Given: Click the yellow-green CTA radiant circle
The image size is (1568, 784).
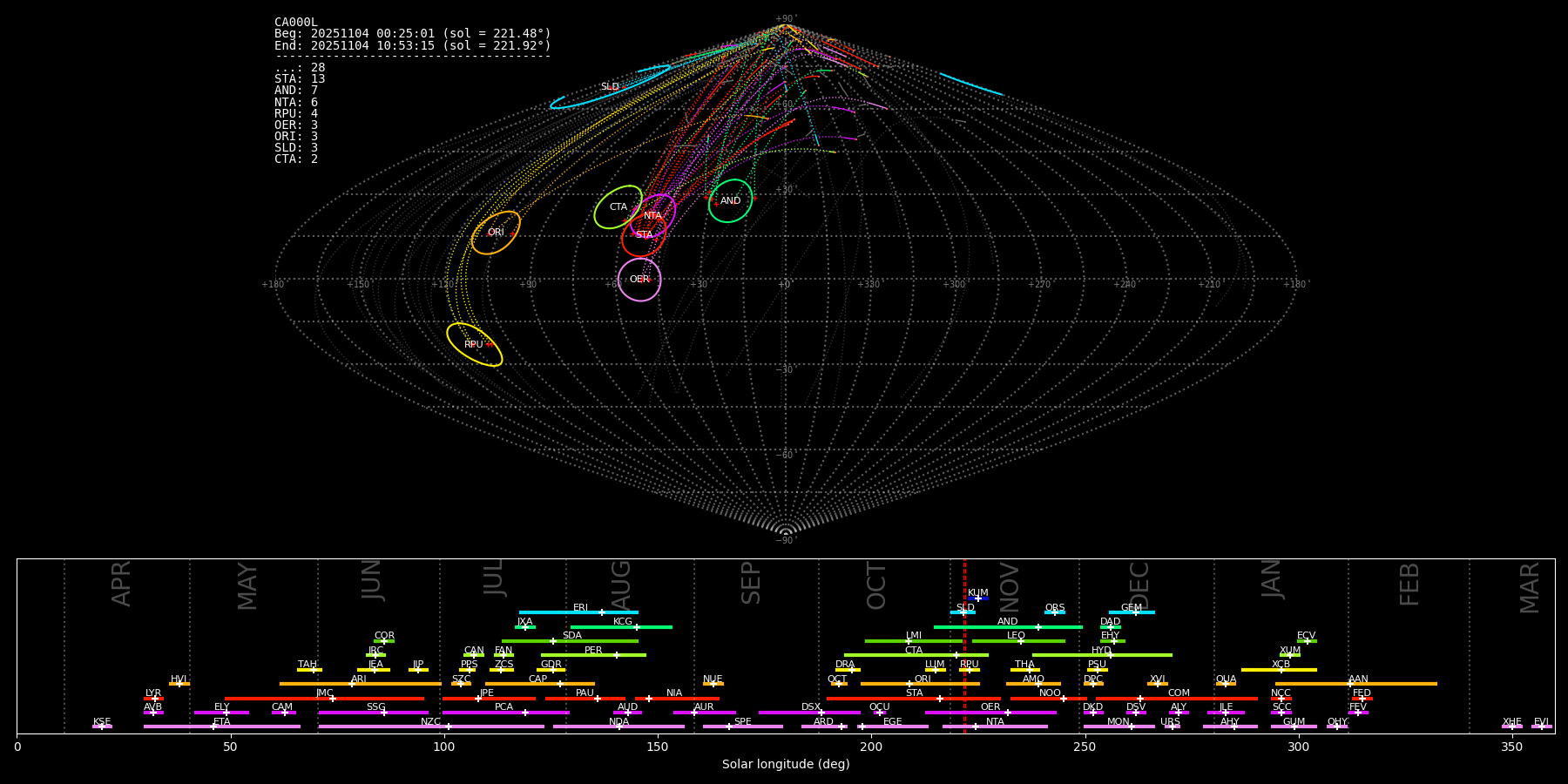Looking at the screenshot, I should tap(618, 207).
